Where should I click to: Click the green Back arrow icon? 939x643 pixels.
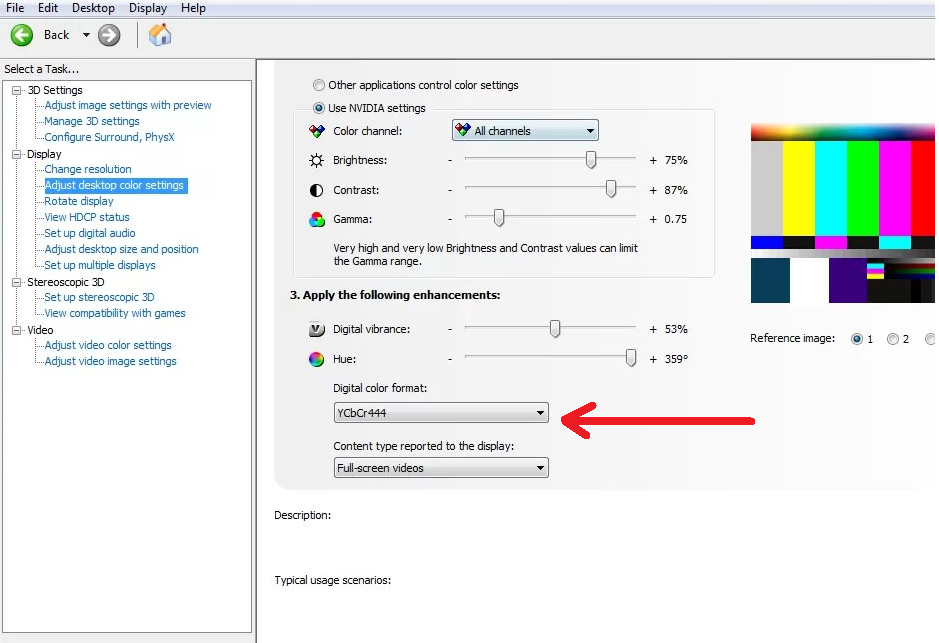click(22, 35)
